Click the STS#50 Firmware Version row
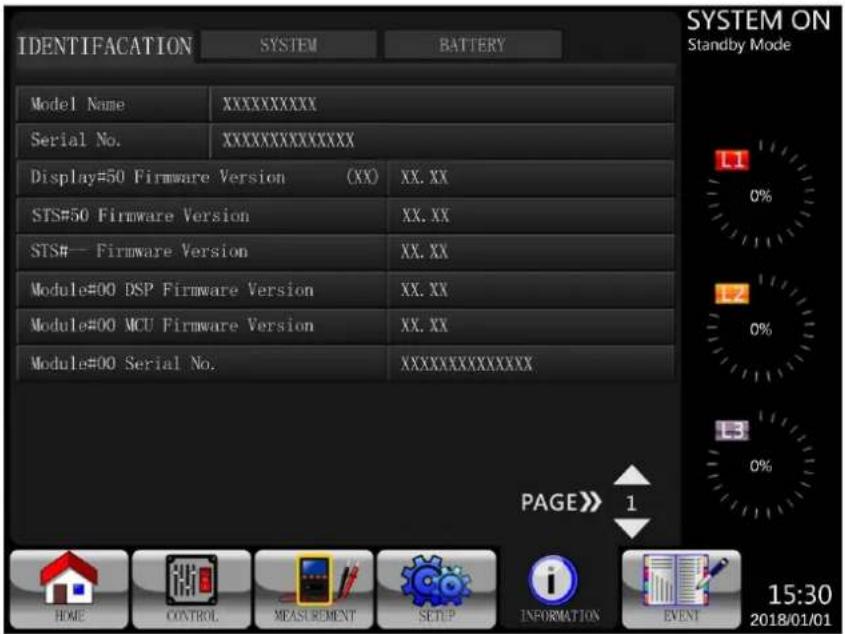The height and width of the screenshot is (634, 845). pyautogui.click(x=345, y=216)
